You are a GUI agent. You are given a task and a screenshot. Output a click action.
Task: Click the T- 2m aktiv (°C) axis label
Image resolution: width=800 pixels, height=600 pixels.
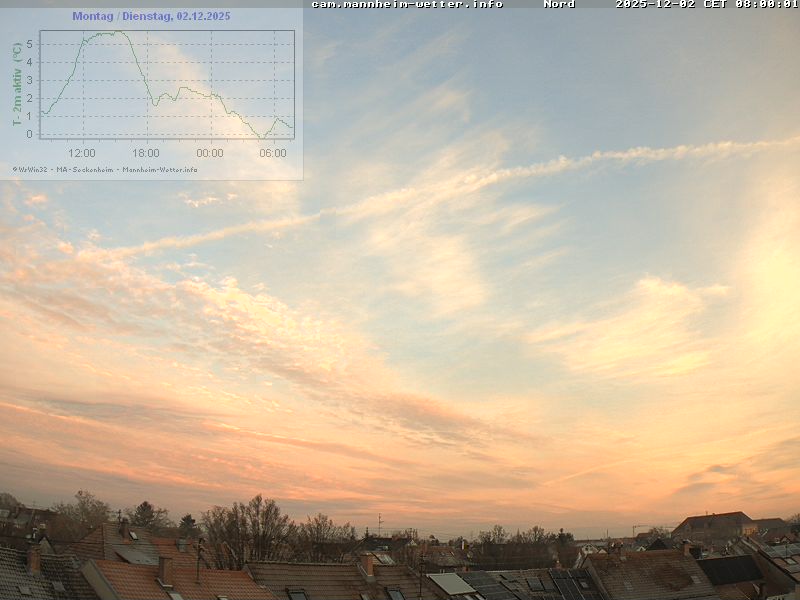pos(17,84)
